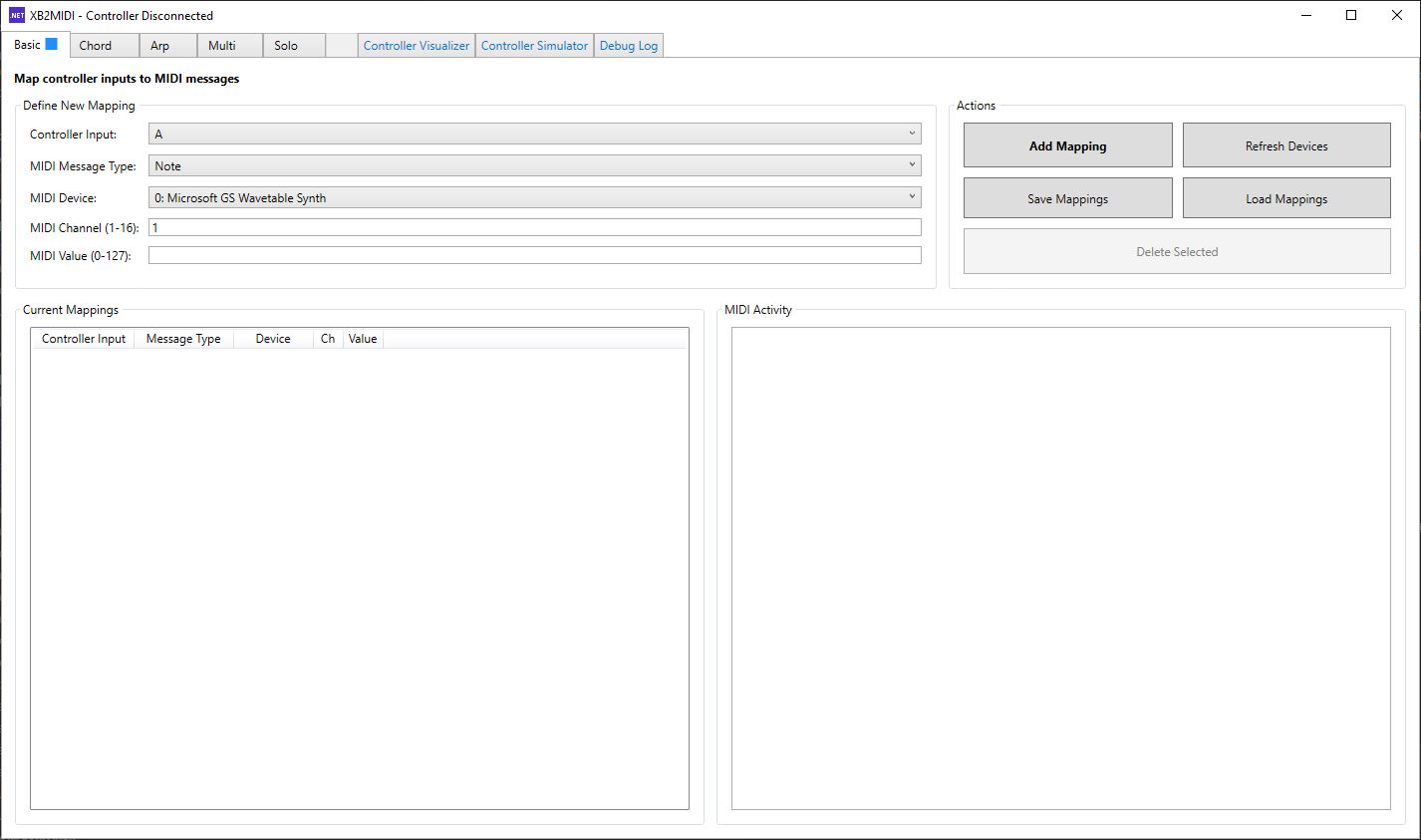
Task: Select the Multi tab
Action: pyautogui.click(x=222, y=46)
